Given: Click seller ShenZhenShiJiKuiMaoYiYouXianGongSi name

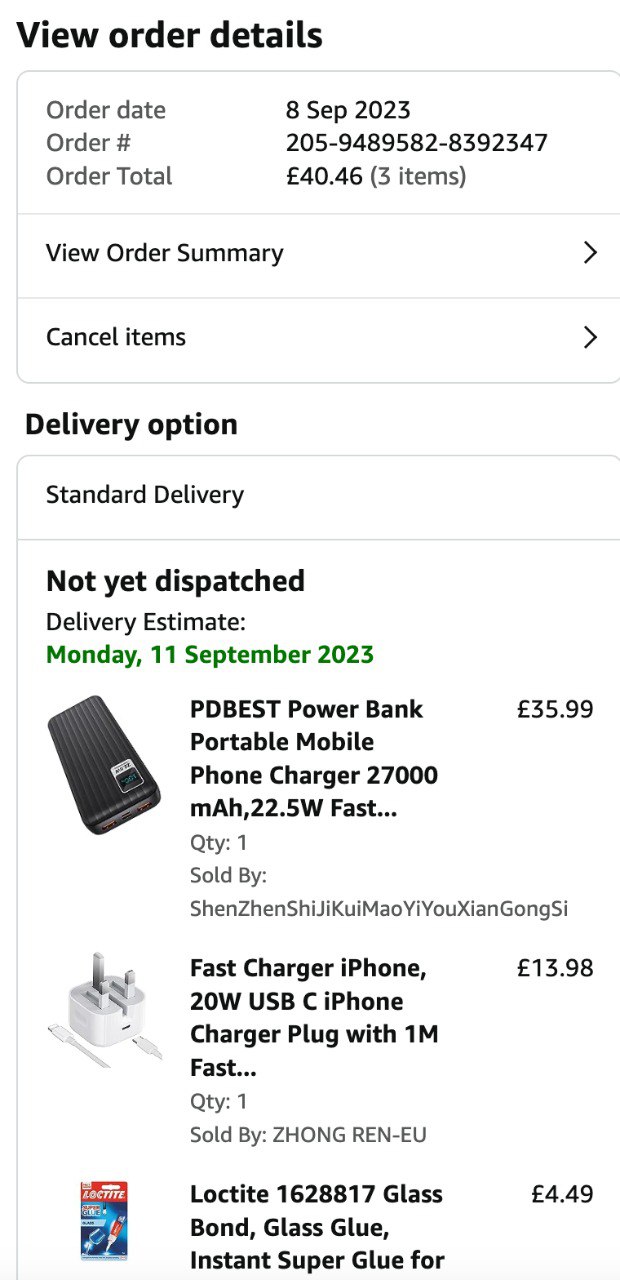Looking at the screenshot, I should tap(378, 908).
